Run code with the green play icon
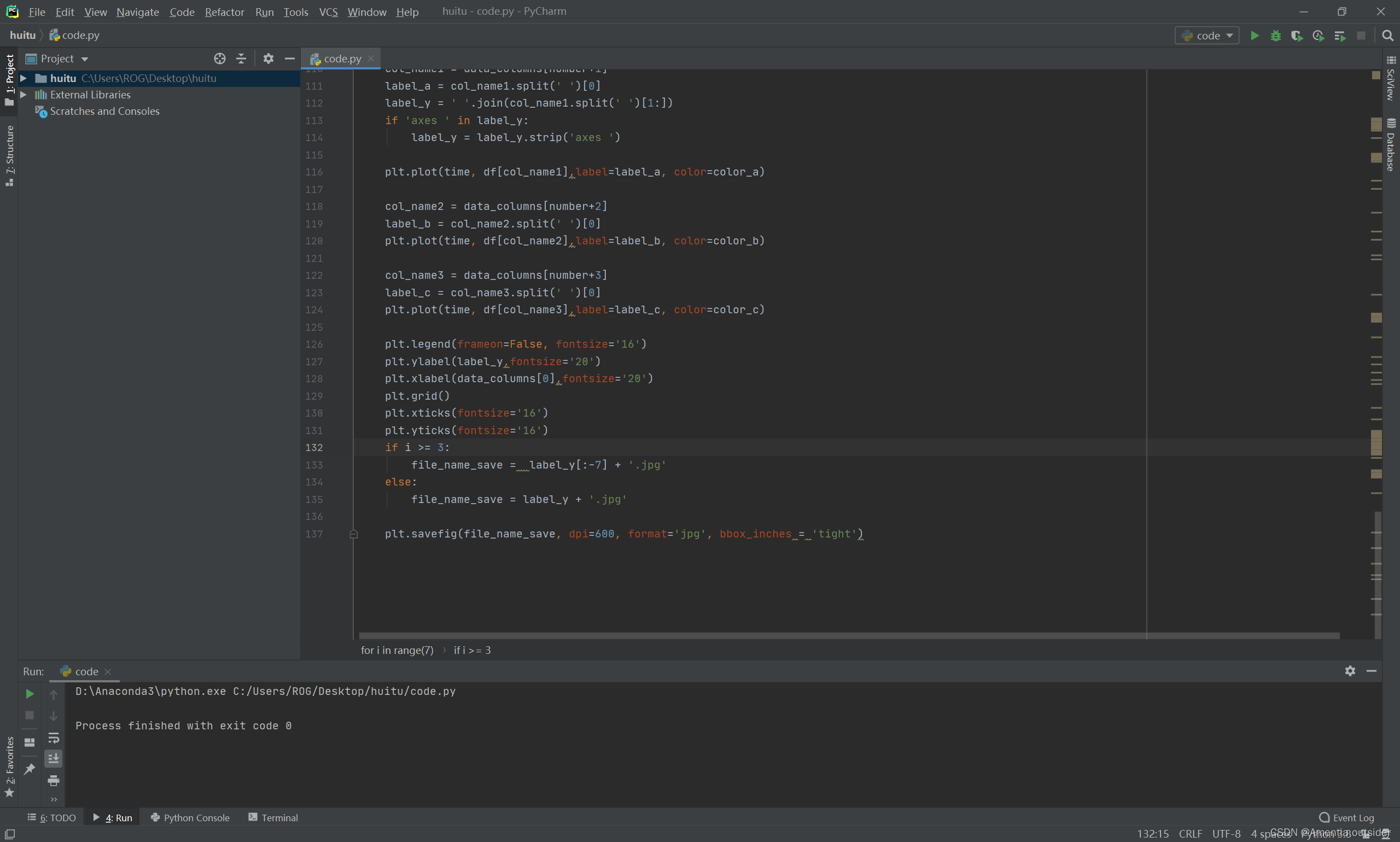This screenshot has width=1400, height=842. pyautogui.click(x=1254, y=36)
